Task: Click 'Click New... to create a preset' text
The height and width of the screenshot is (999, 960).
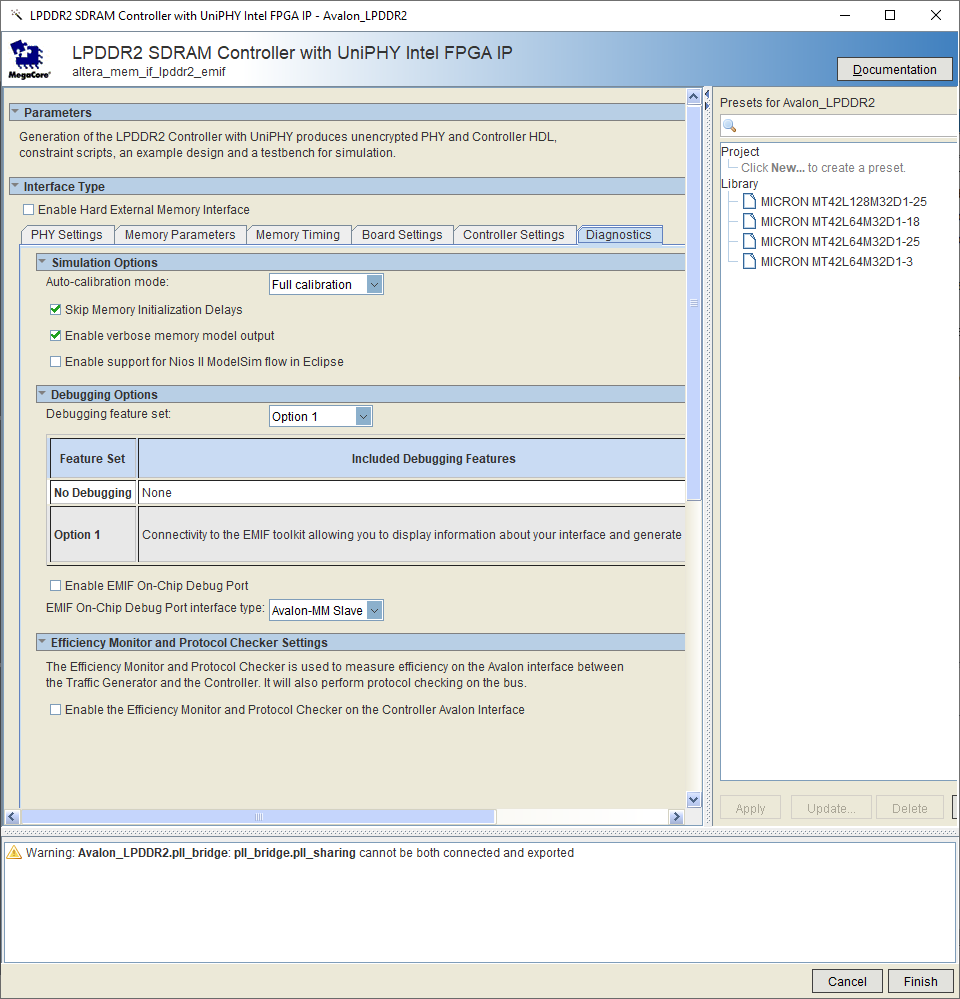Action: coord(823,168)
